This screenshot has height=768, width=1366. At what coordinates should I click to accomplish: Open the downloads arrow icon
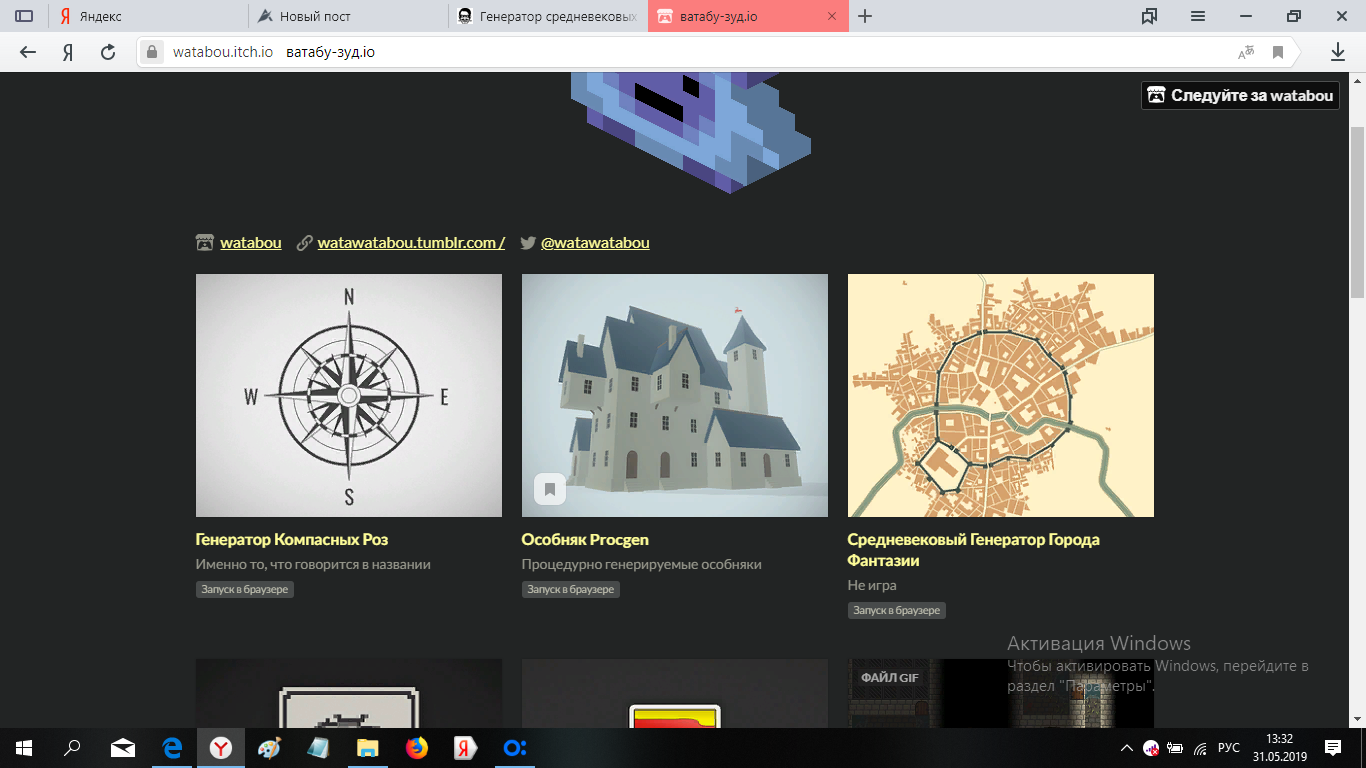(x=1337, y=53)
